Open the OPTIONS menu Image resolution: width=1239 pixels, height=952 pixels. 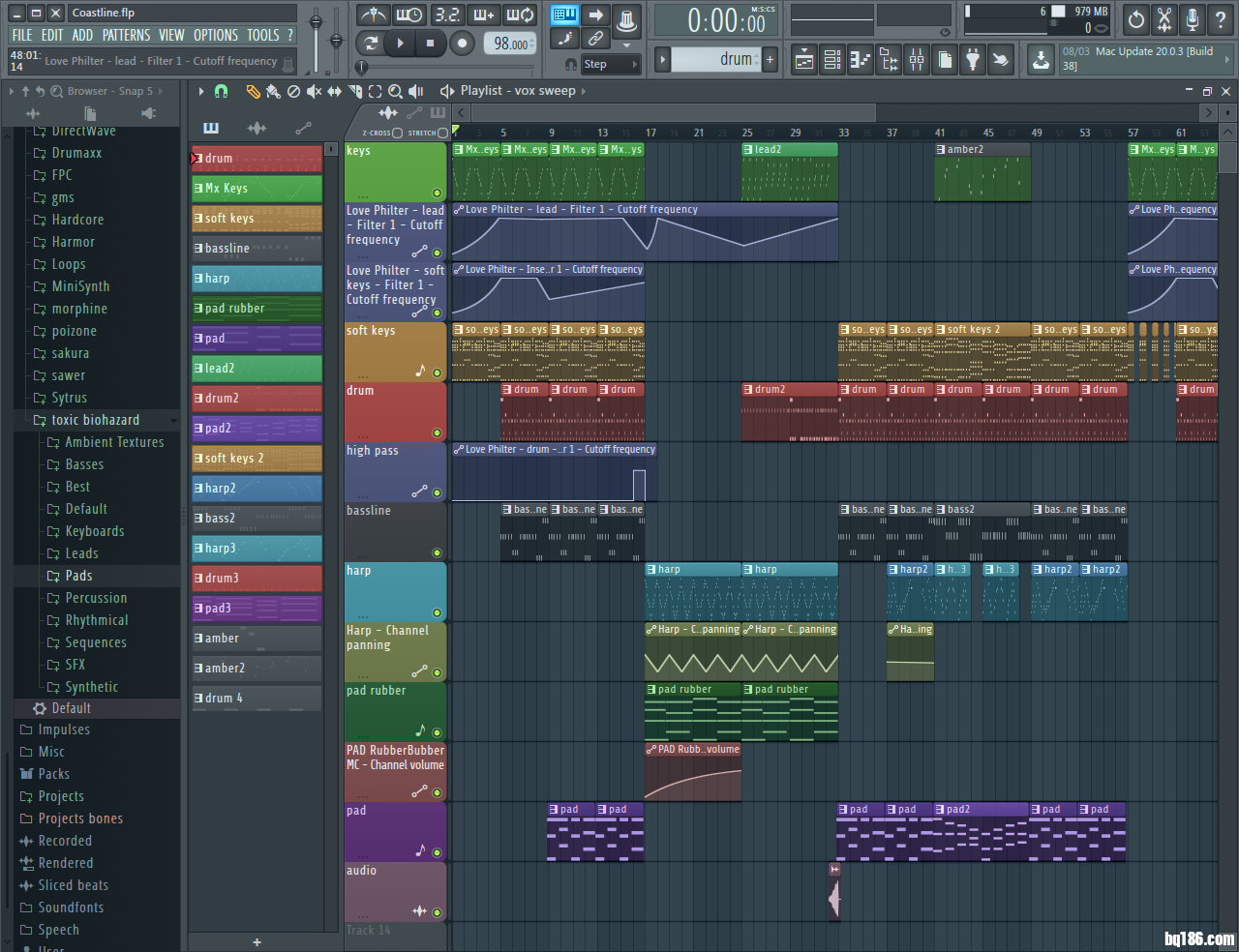pos(216,35)
